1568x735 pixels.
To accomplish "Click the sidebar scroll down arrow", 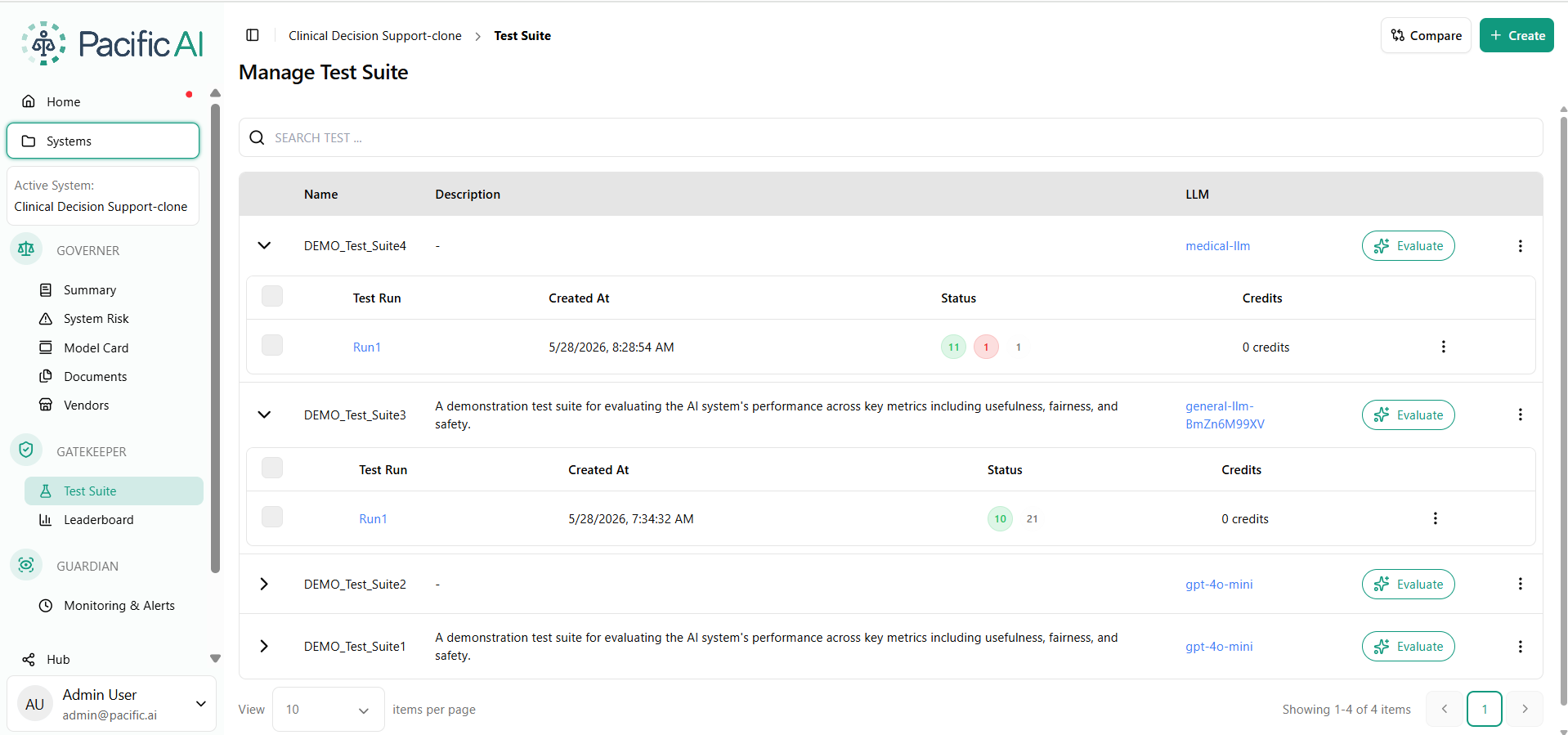I will (x=215, y=658).
